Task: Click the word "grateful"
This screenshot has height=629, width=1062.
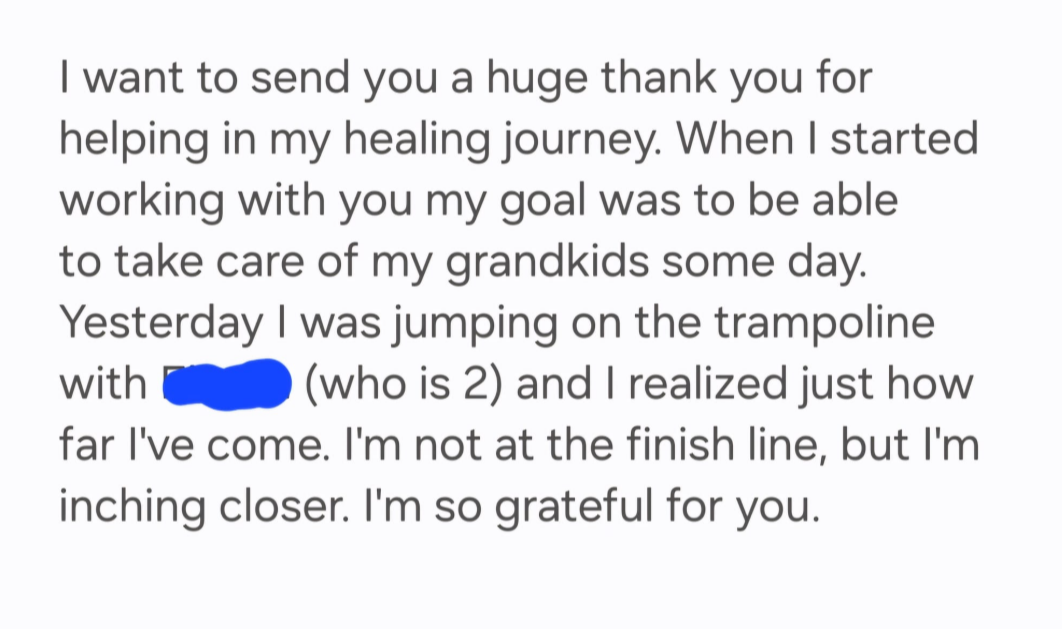Action: (x=574, y=506)
